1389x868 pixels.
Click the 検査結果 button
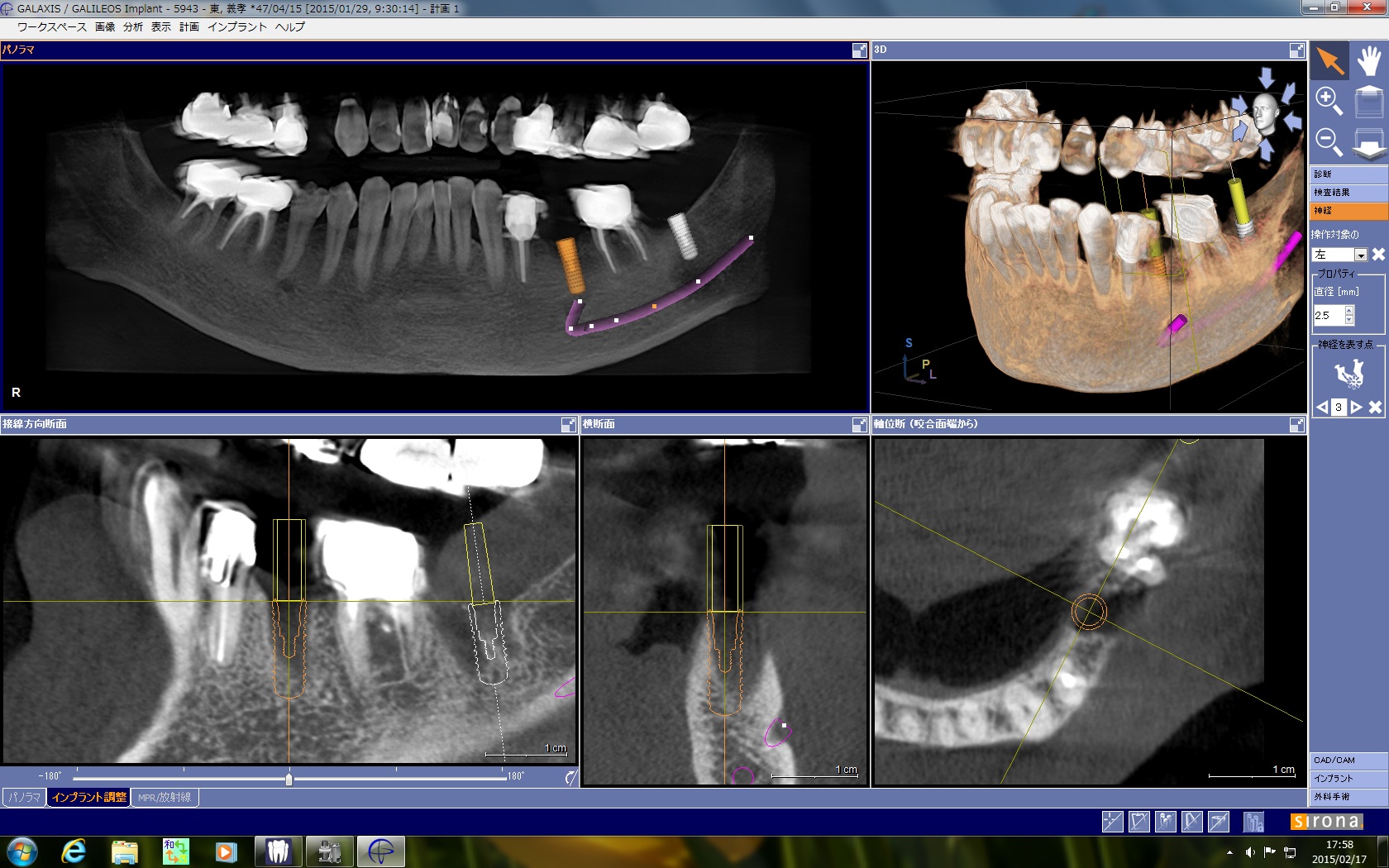1348,193
